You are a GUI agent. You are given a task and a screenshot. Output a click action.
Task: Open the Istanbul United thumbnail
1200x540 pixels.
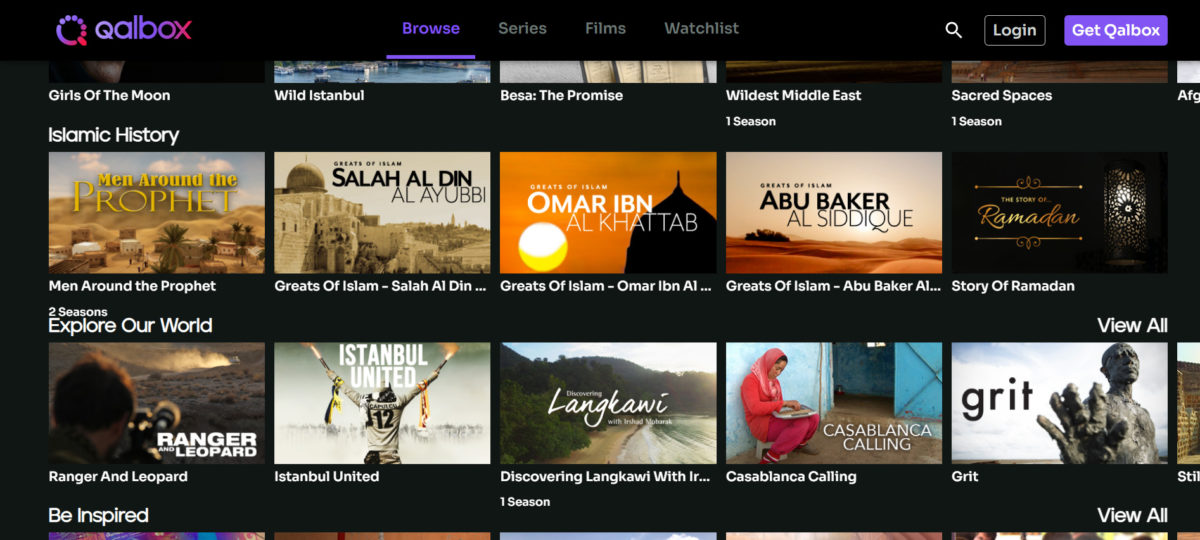click(382, 403)
